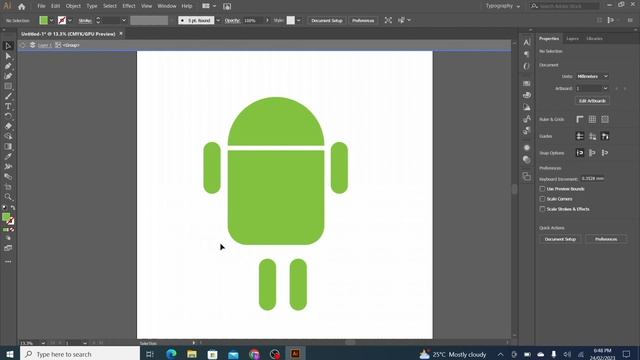Select the Shape Builder tool
This screenshot has height=360, width=640.
(x=8, y=136)
